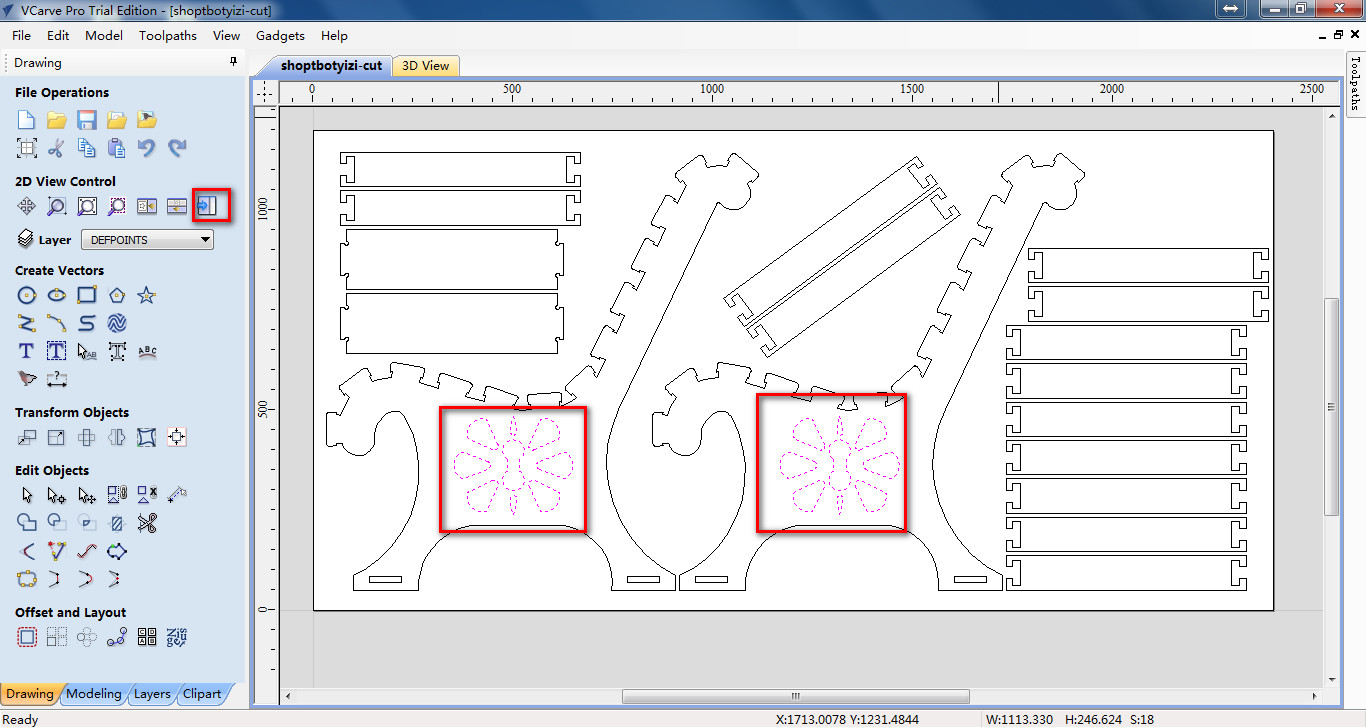The height and width of the screenshot is (728, 1366).
Task: Select the Draw Text tool
Action: pos(27,351)
